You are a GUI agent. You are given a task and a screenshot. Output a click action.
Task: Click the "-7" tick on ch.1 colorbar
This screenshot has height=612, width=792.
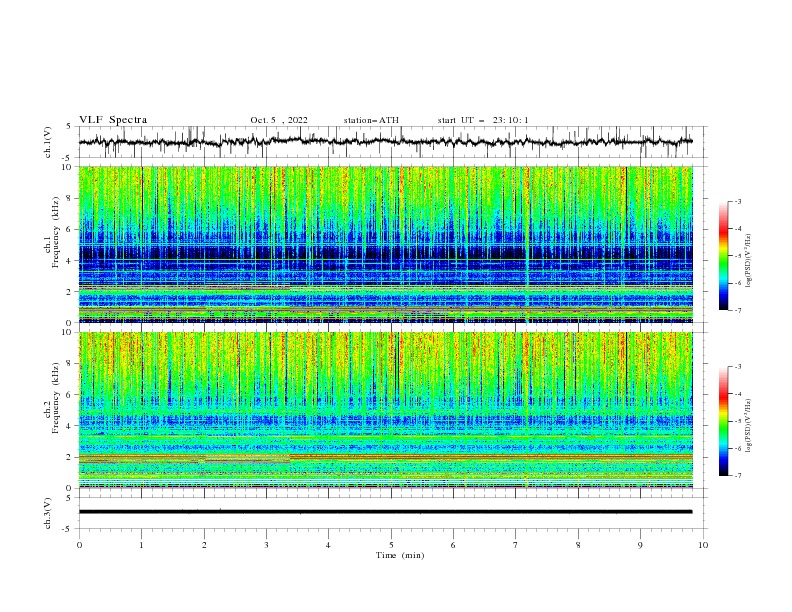pos(737,310)
